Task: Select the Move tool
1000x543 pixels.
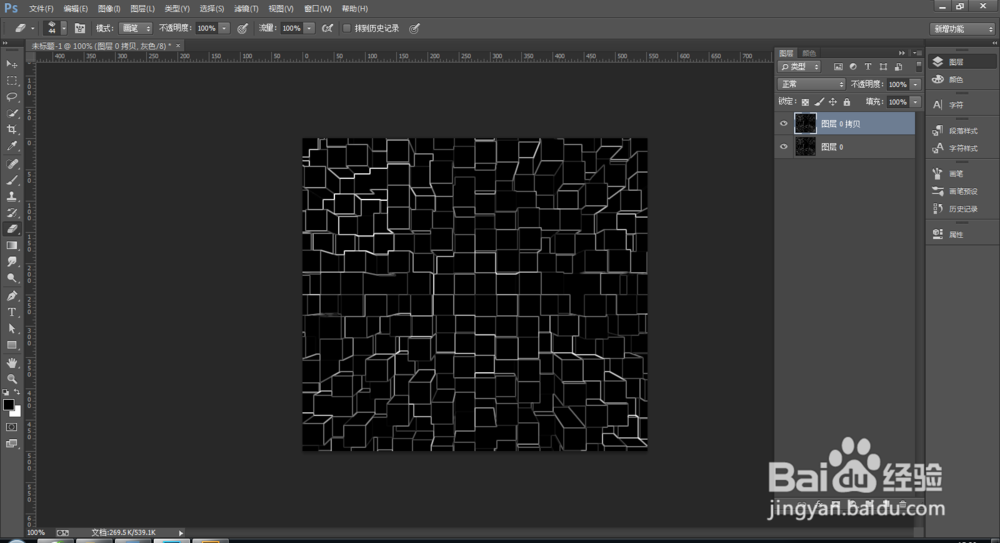Action: point(11,64)
